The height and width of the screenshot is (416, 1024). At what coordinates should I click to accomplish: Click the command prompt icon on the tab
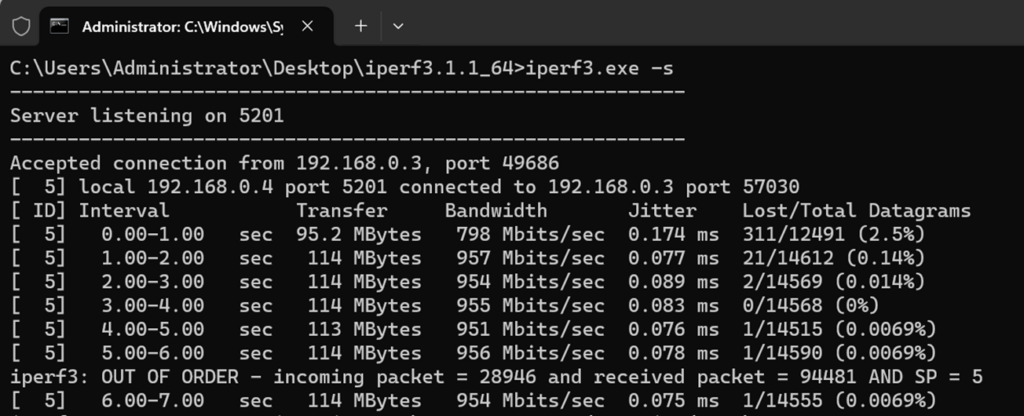click(60, 26)
